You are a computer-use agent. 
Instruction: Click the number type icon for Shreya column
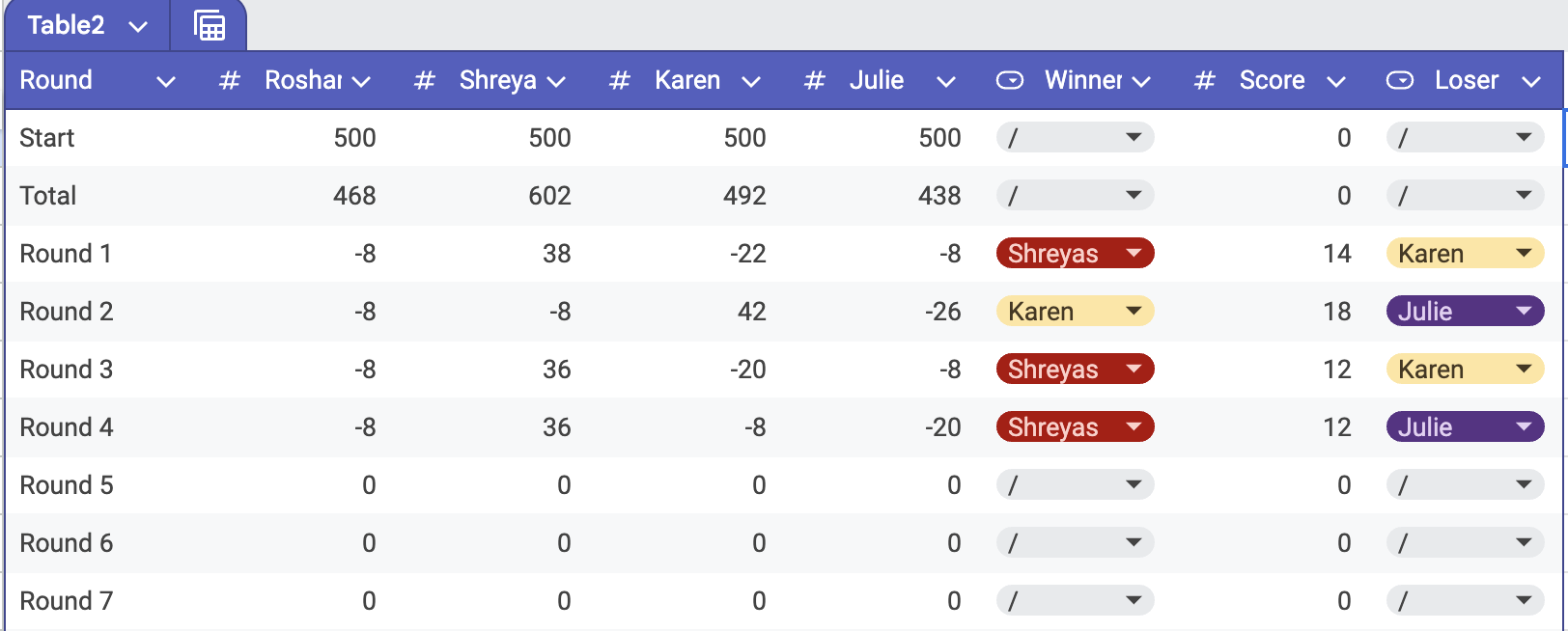point(424,81)
